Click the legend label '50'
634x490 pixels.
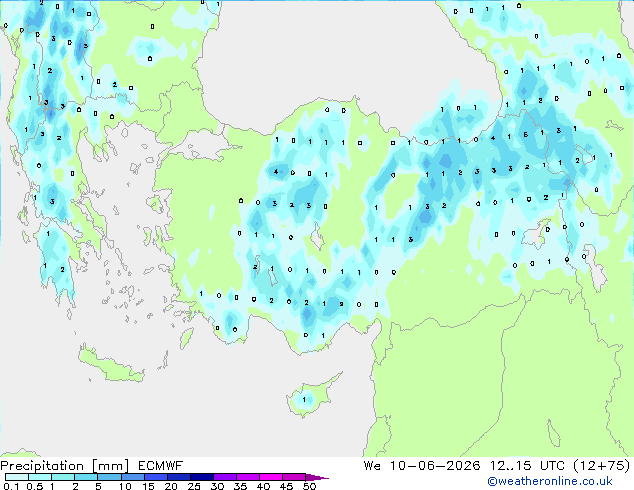pyautogui.click(x=309, y=486)
